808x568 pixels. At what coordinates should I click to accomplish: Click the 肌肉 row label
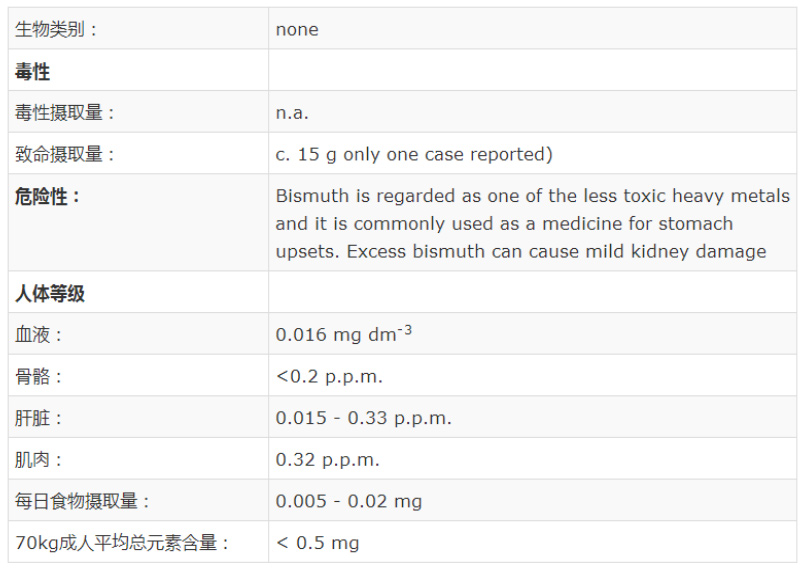pyautogui.click(x=38, y=460)
